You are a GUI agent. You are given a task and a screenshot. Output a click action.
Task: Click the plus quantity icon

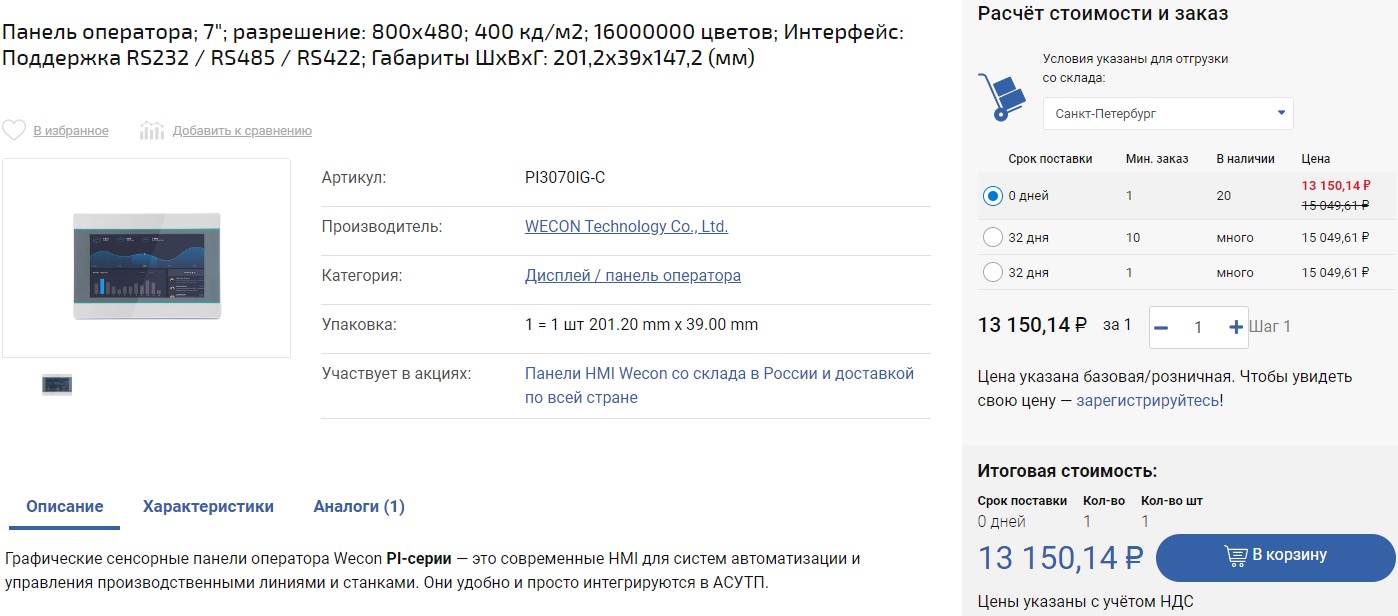pos(1235,327)
